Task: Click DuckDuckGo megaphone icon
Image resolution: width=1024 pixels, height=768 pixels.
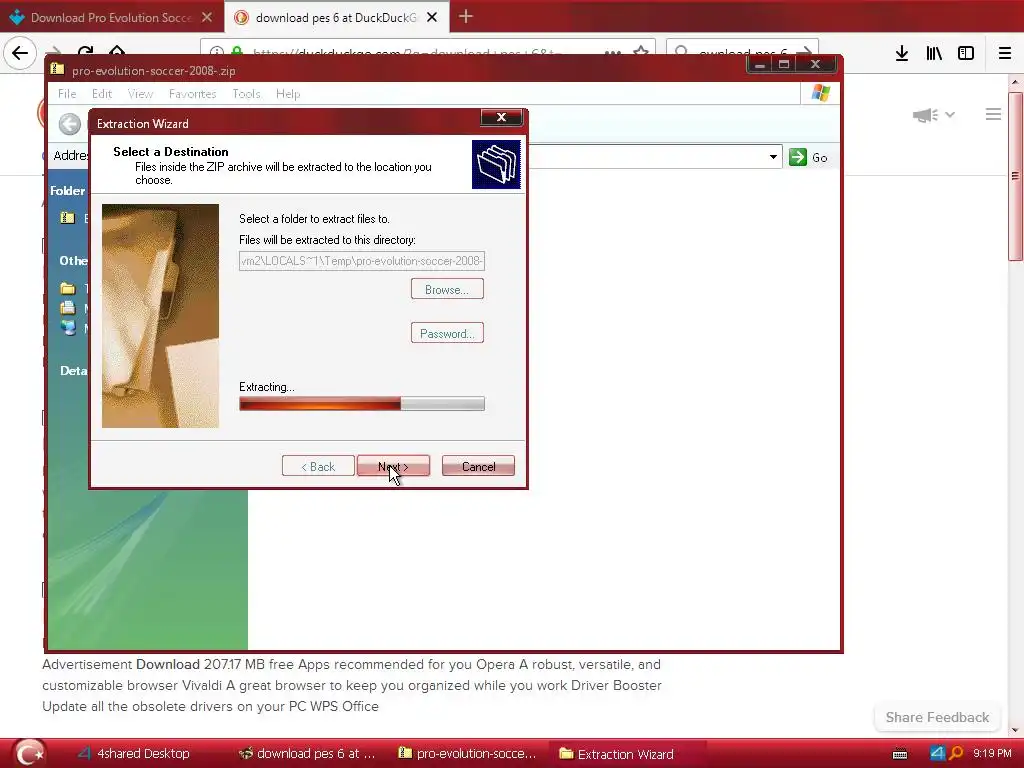Action: click(x=925, y=115)
